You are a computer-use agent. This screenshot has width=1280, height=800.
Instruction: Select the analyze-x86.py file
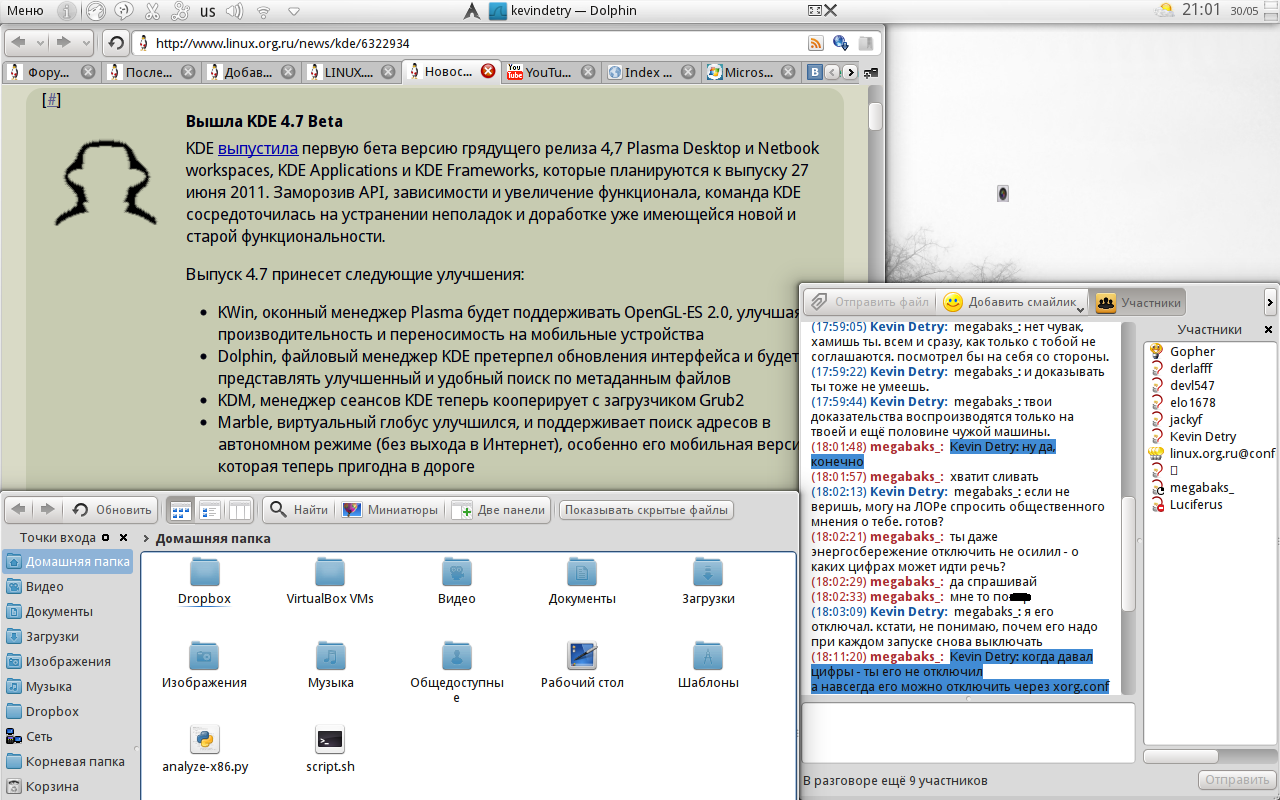(x=204, y=751)
